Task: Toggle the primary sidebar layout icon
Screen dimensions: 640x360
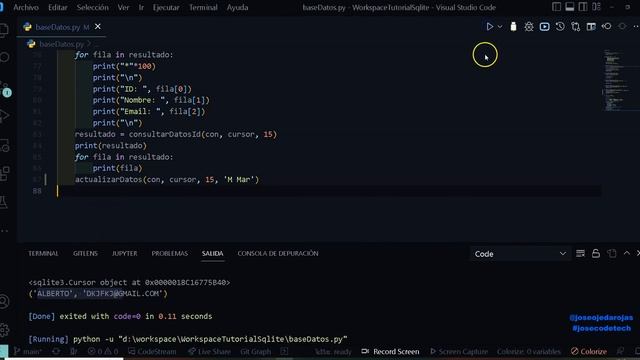Action: click(x=556, y=7)
